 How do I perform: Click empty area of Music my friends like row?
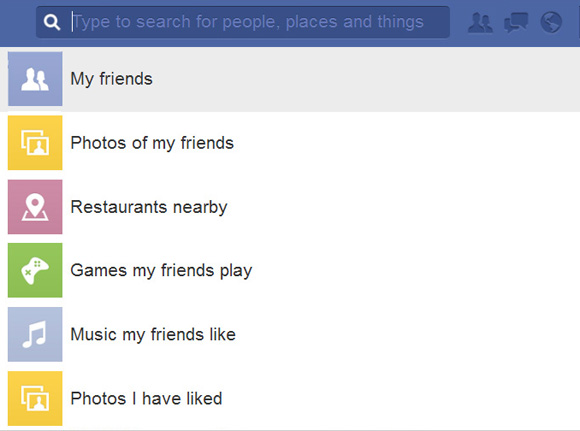click(x=407, y=334)
